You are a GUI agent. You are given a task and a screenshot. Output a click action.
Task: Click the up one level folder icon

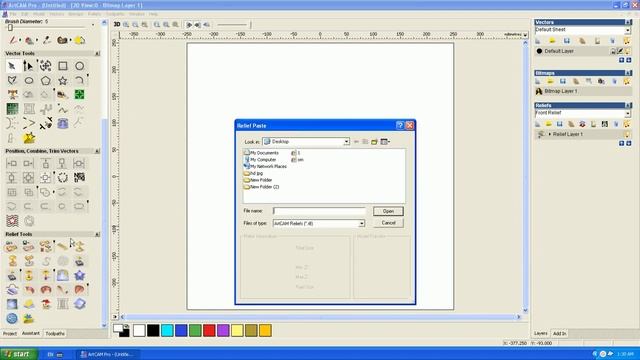coord(365,142)
